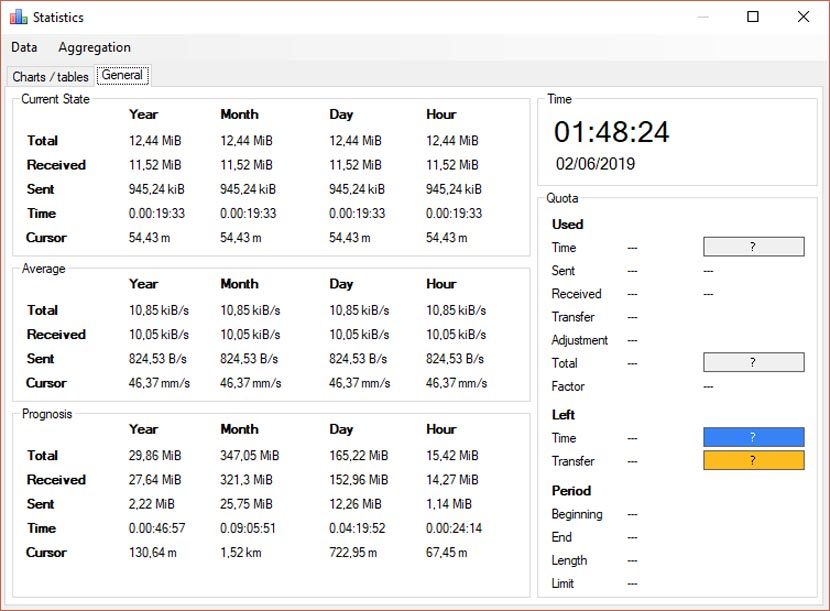This screenshot has height=611, width=830.
Task: Click the Used Time quota progress bar
Action: click(x=753, y=247)
